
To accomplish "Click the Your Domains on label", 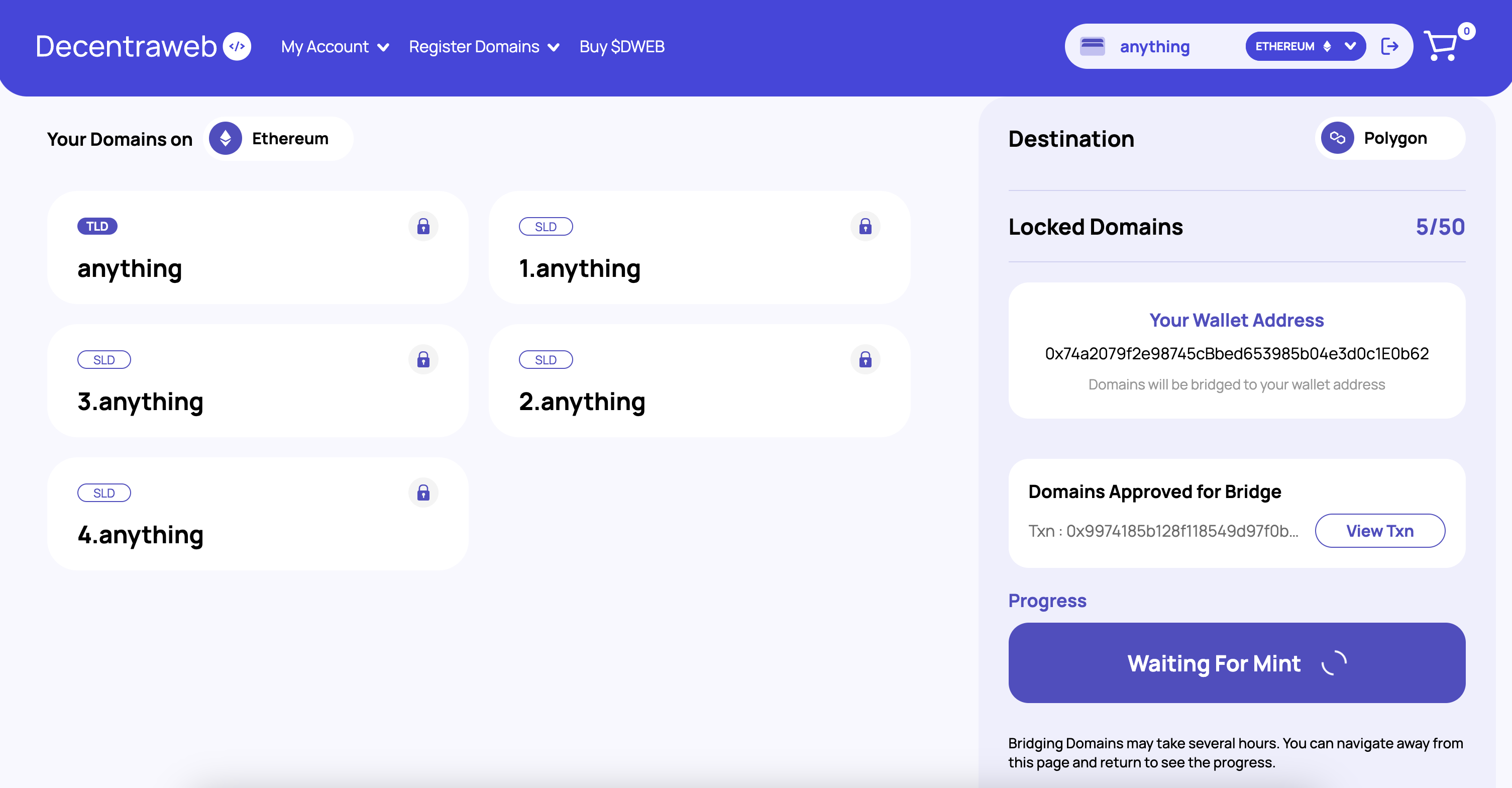I will coord(120,139).
